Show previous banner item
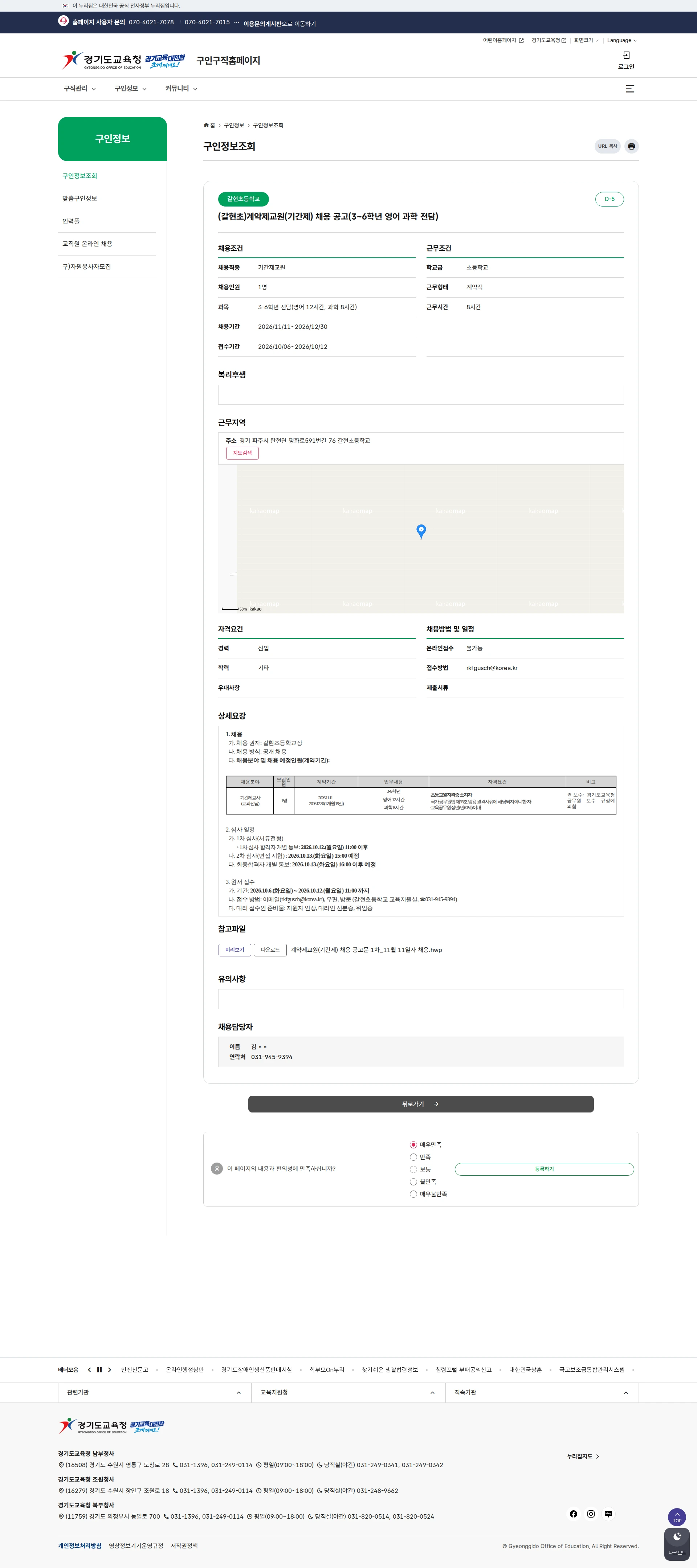This screenshot has height=1568, width=697. (x=89, y=1369)
